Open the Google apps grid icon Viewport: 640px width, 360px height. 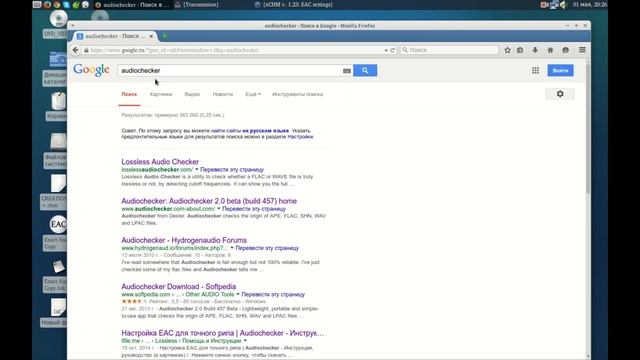pos(536,70)
